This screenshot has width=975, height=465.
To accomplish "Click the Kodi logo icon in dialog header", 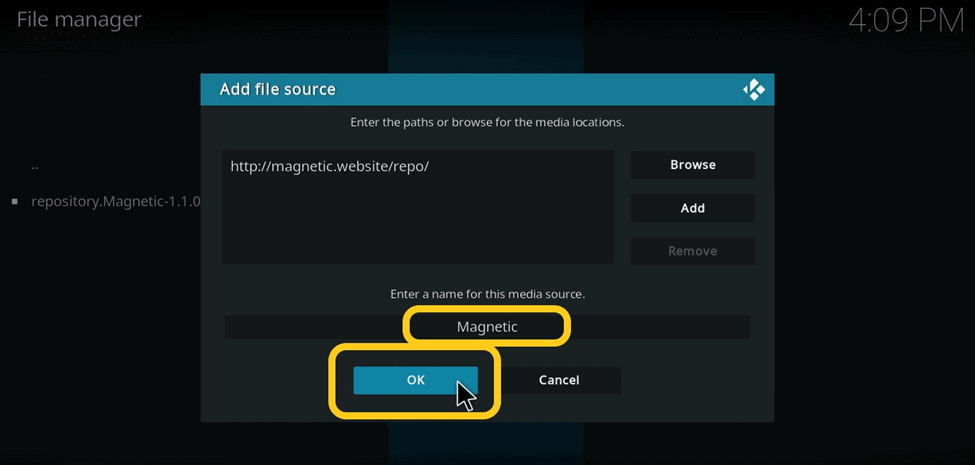I will (x=754, y=90).
